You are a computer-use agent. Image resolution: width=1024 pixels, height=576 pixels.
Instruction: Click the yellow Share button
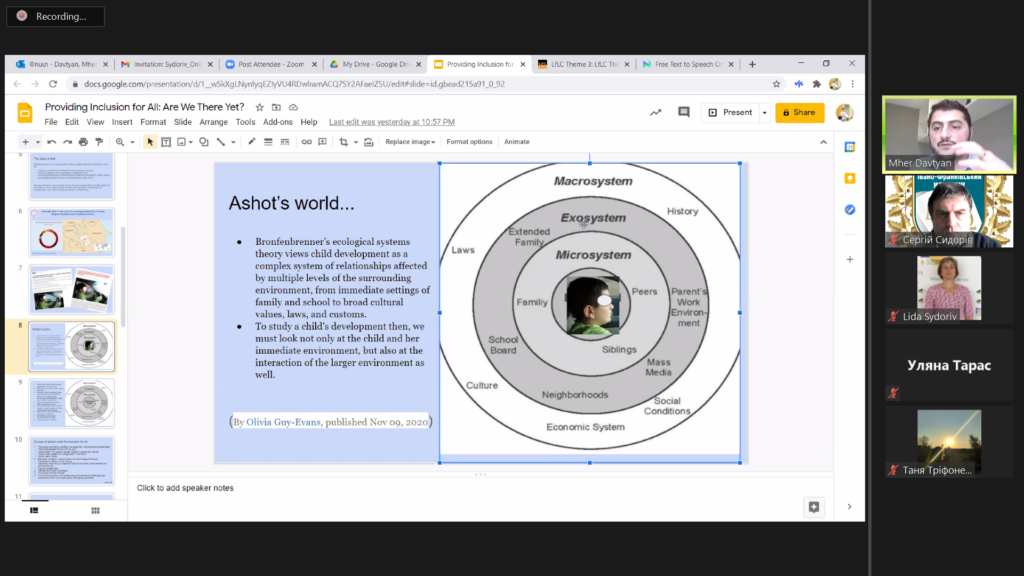[x=799, y=112]
